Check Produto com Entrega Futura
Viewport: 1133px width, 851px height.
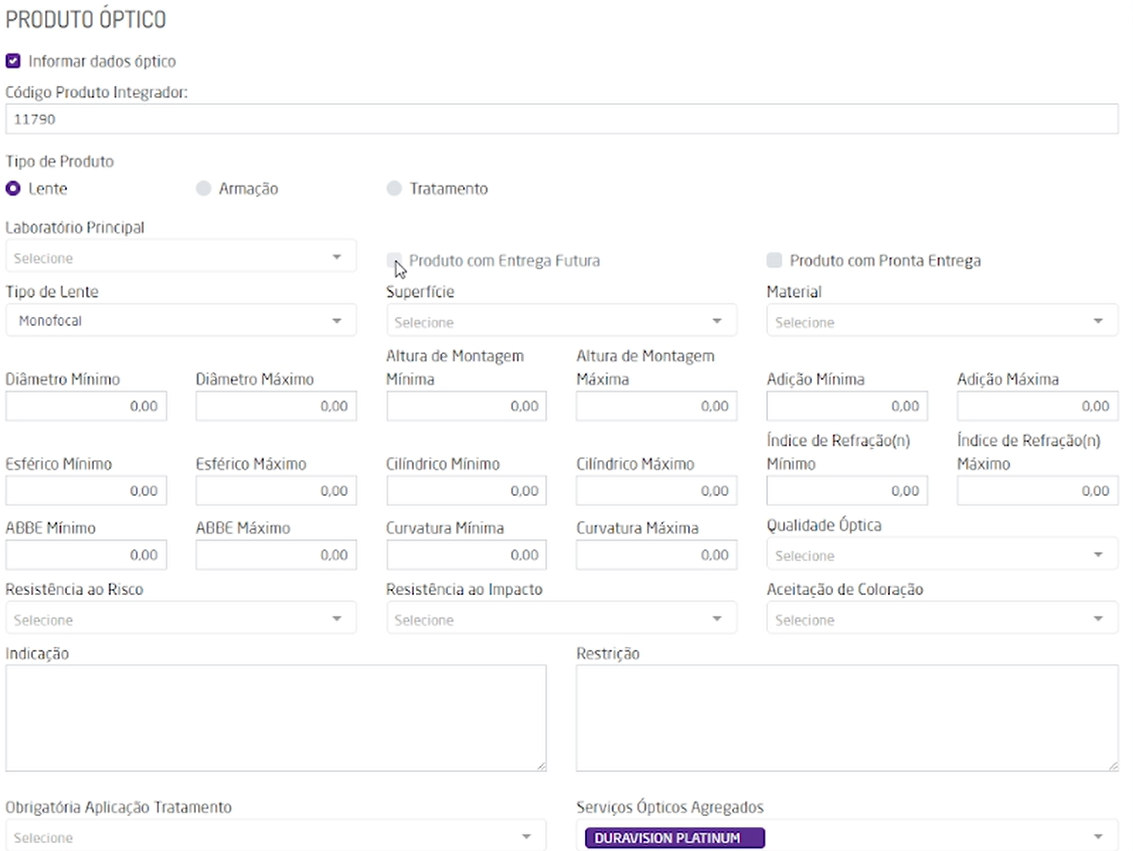tap(394, 260)
